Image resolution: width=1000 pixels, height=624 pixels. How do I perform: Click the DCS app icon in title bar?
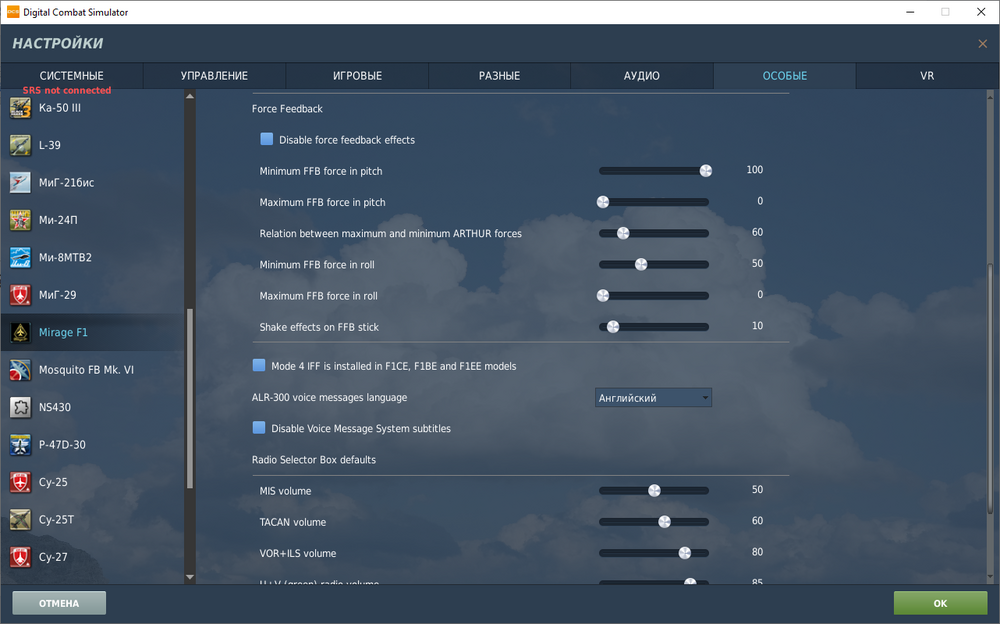pyautogui.click(x=13, y=11)
